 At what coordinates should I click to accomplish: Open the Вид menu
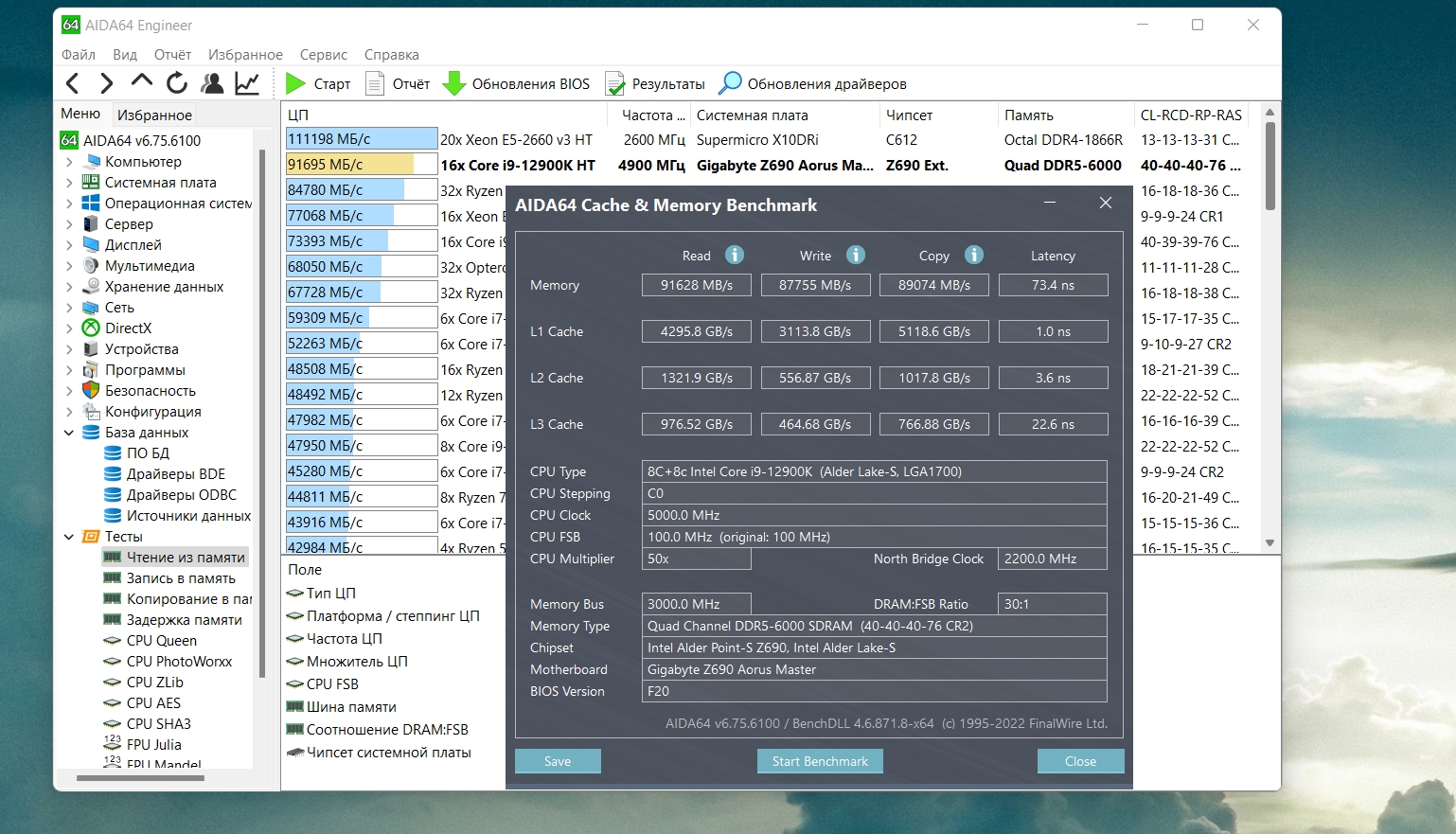125,55
